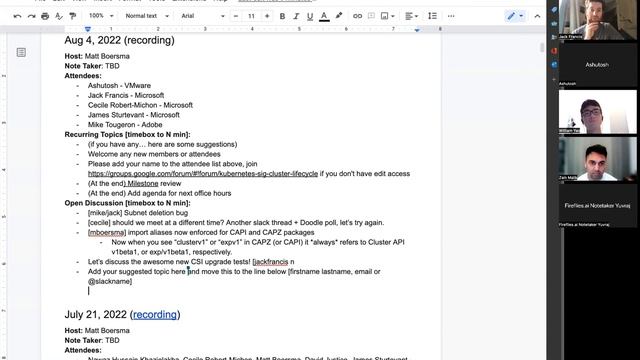Click the [mboersma] underlined text
This screenshot has height=360, width=640.
107,232
